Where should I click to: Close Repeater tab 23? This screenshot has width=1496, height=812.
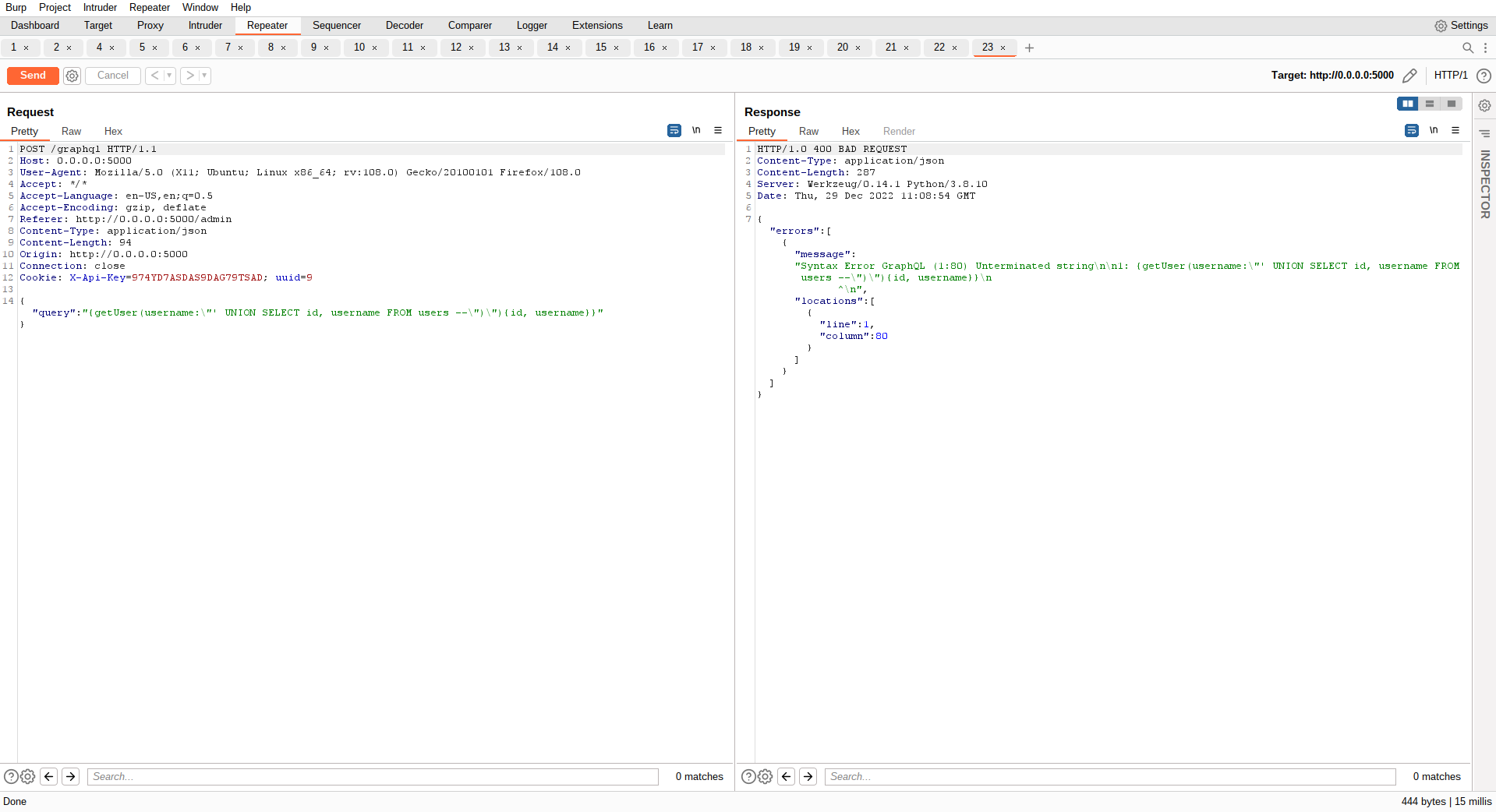(x=1003, y=48)
